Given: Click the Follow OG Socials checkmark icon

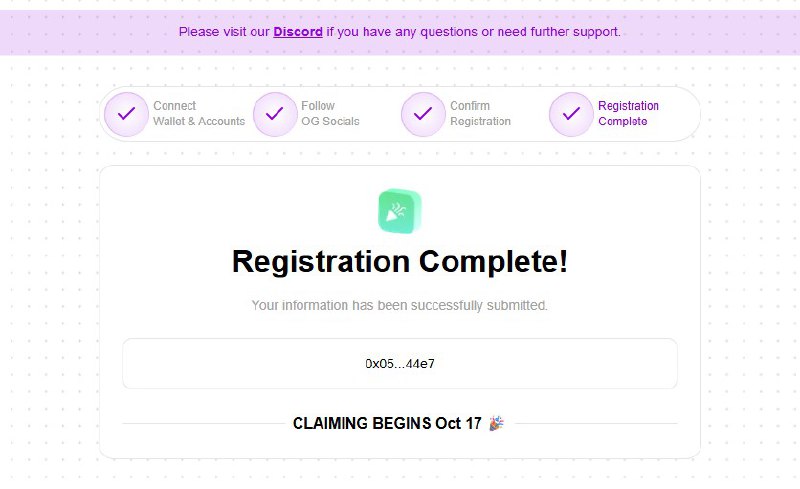Looking at the screenshot, I should pos(275,114).
